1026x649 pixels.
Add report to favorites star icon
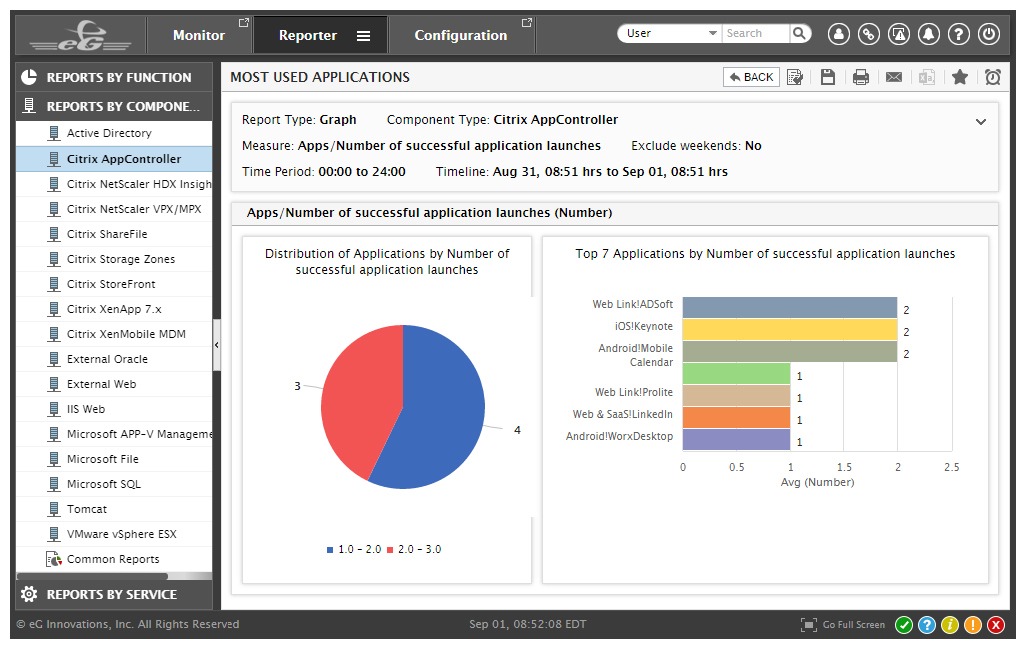point(960,77)
